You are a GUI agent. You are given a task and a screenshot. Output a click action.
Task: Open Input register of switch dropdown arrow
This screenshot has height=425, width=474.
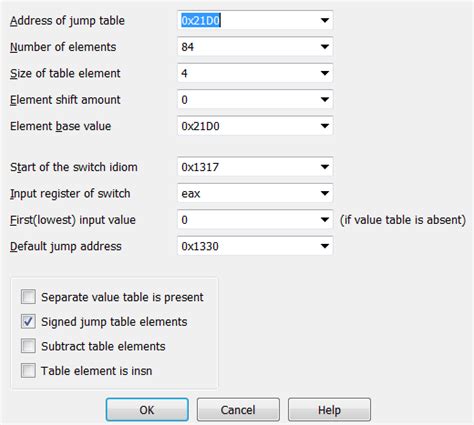324,193
